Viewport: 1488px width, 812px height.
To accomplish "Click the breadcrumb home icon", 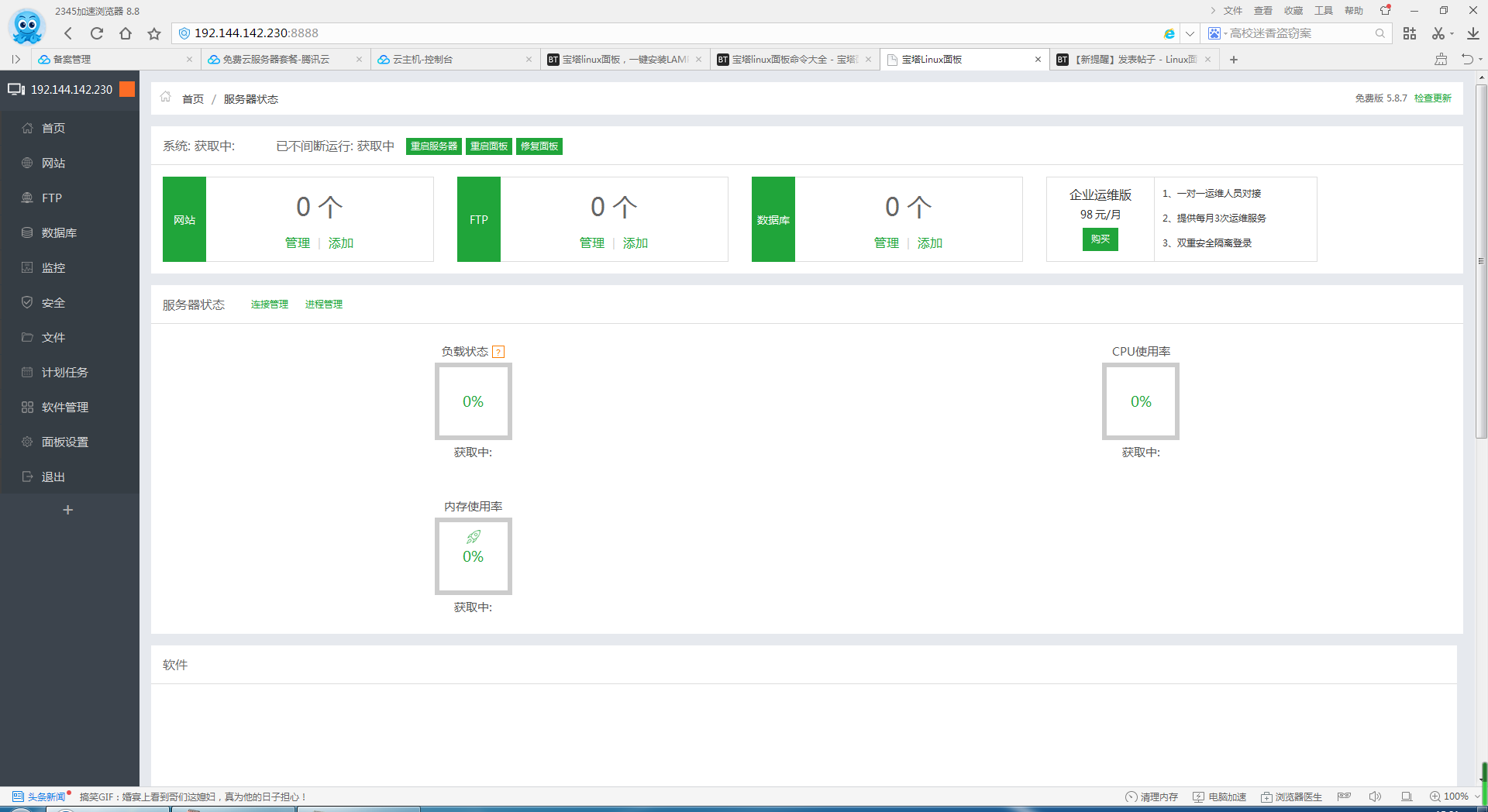I will [x=166, y=98].
